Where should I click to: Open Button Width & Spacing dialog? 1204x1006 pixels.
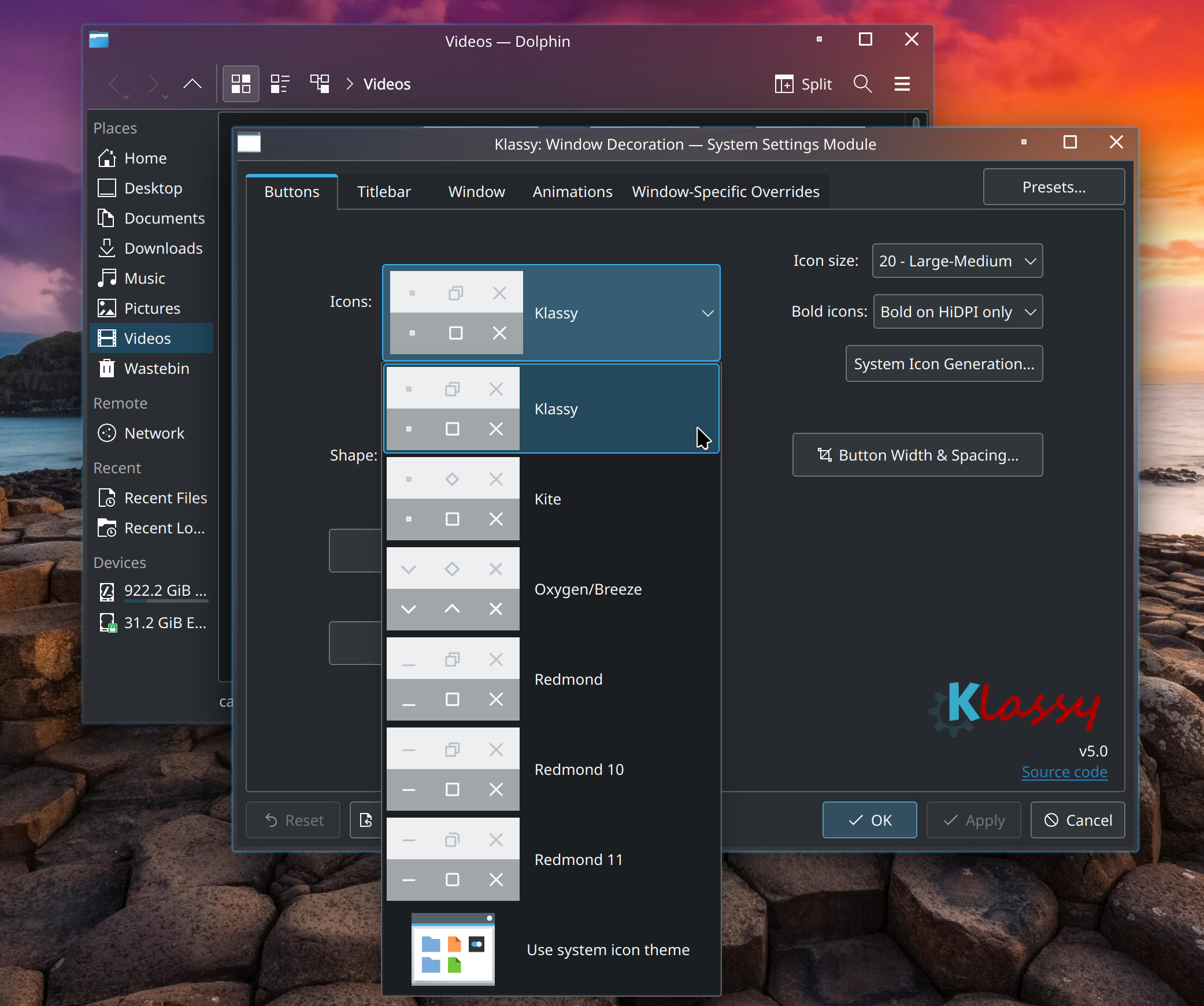[917, 455]
